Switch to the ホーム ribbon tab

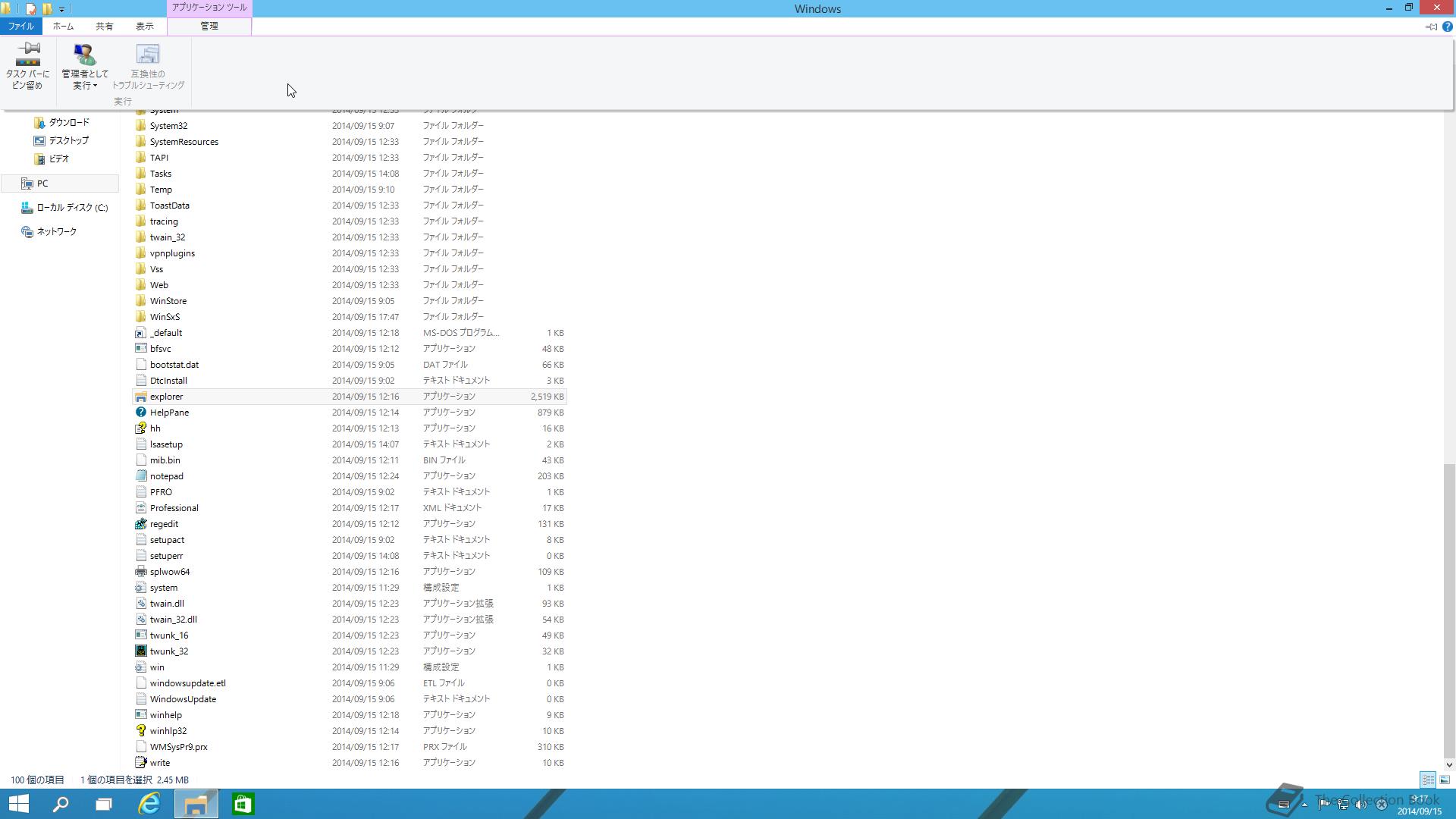point(63,26)
